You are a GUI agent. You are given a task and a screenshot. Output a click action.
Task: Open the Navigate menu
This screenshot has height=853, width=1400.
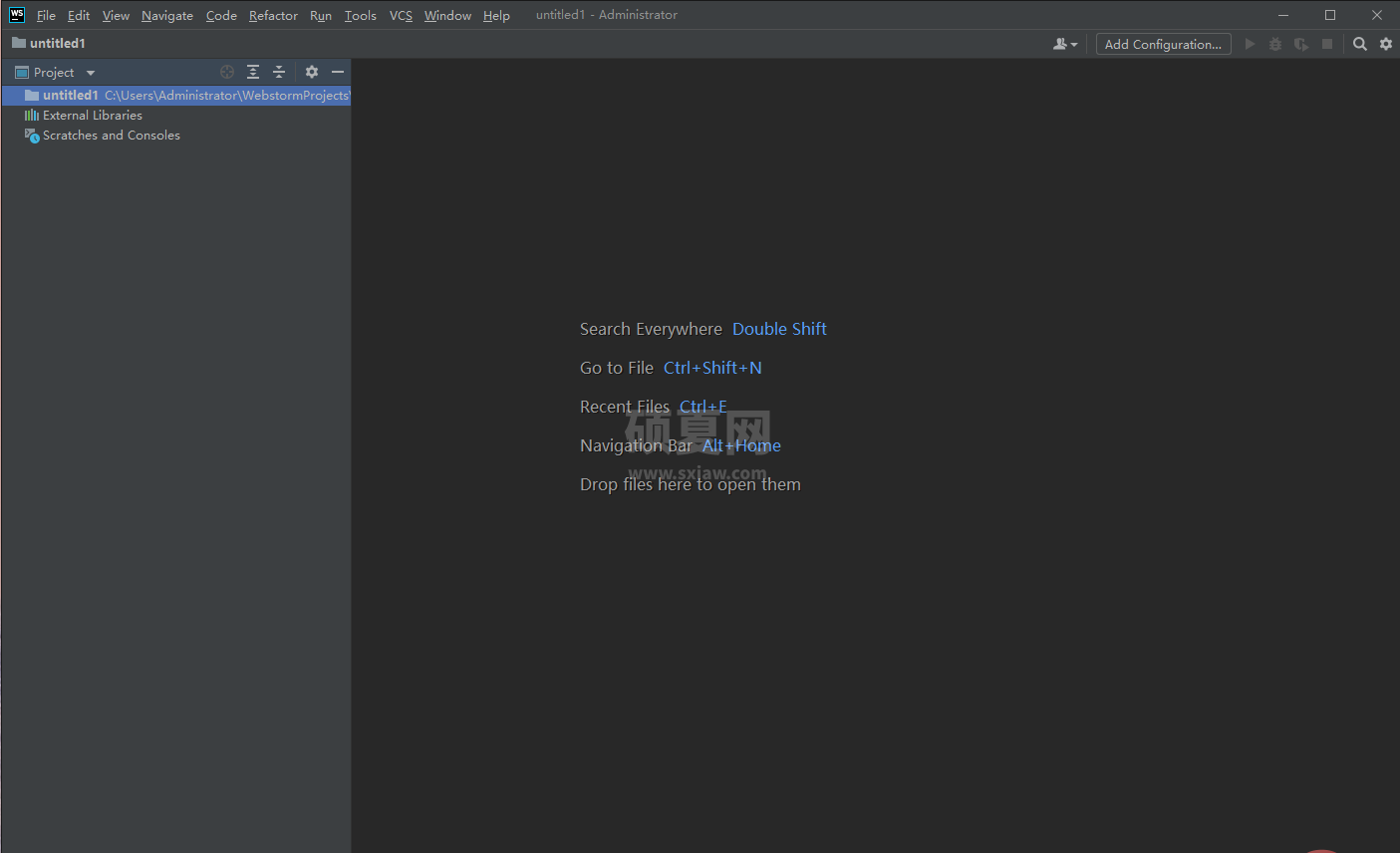(167, 15)
